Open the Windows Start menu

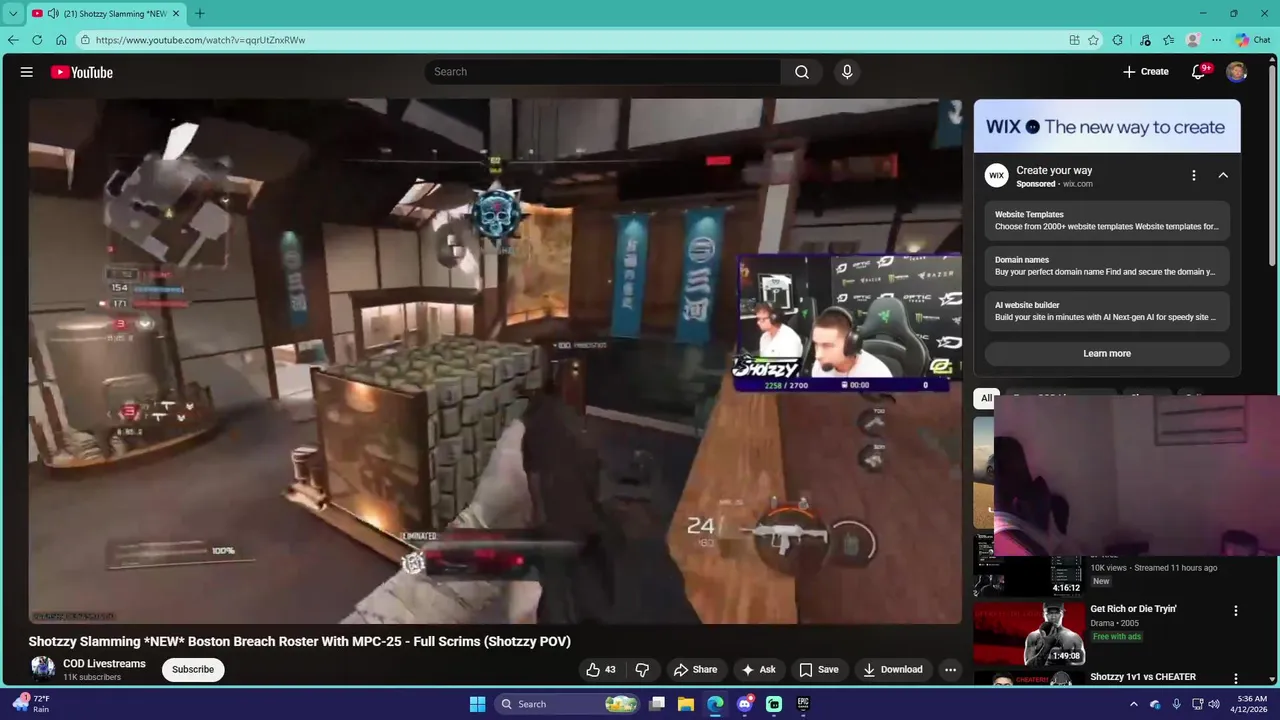click(477, 704)
